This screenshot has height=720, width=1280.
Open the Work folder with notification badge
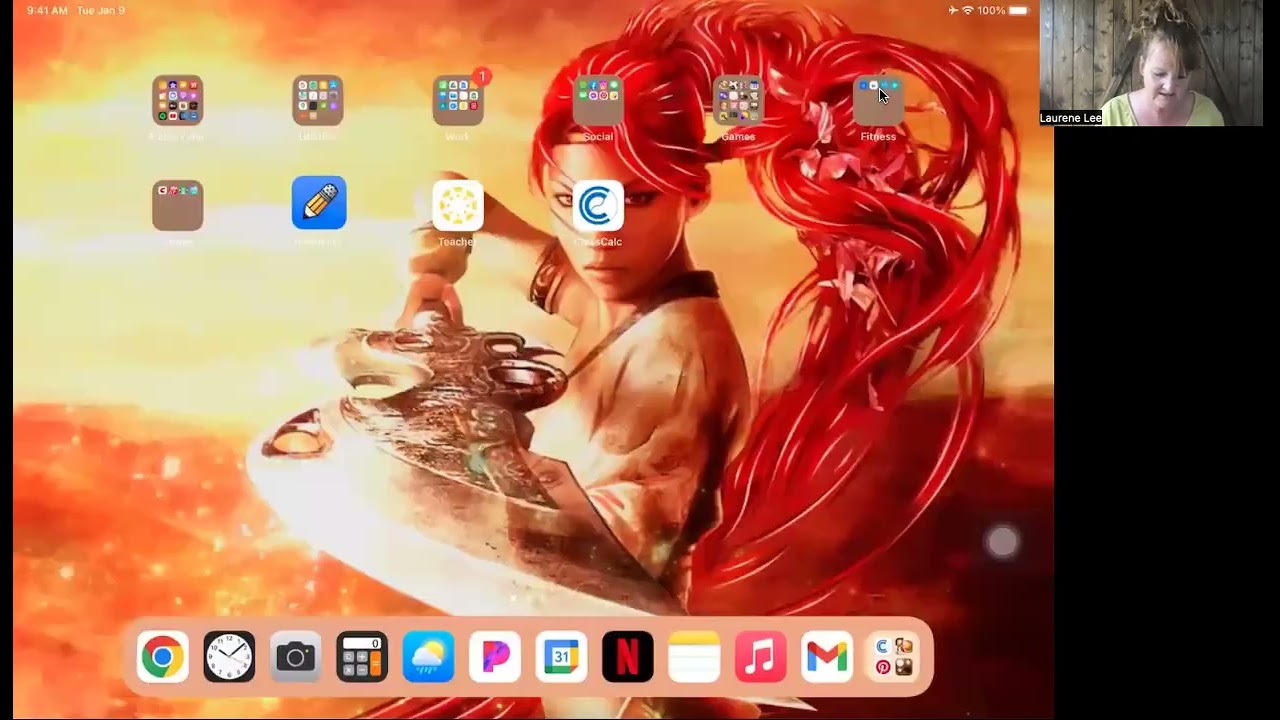point(458,101)
